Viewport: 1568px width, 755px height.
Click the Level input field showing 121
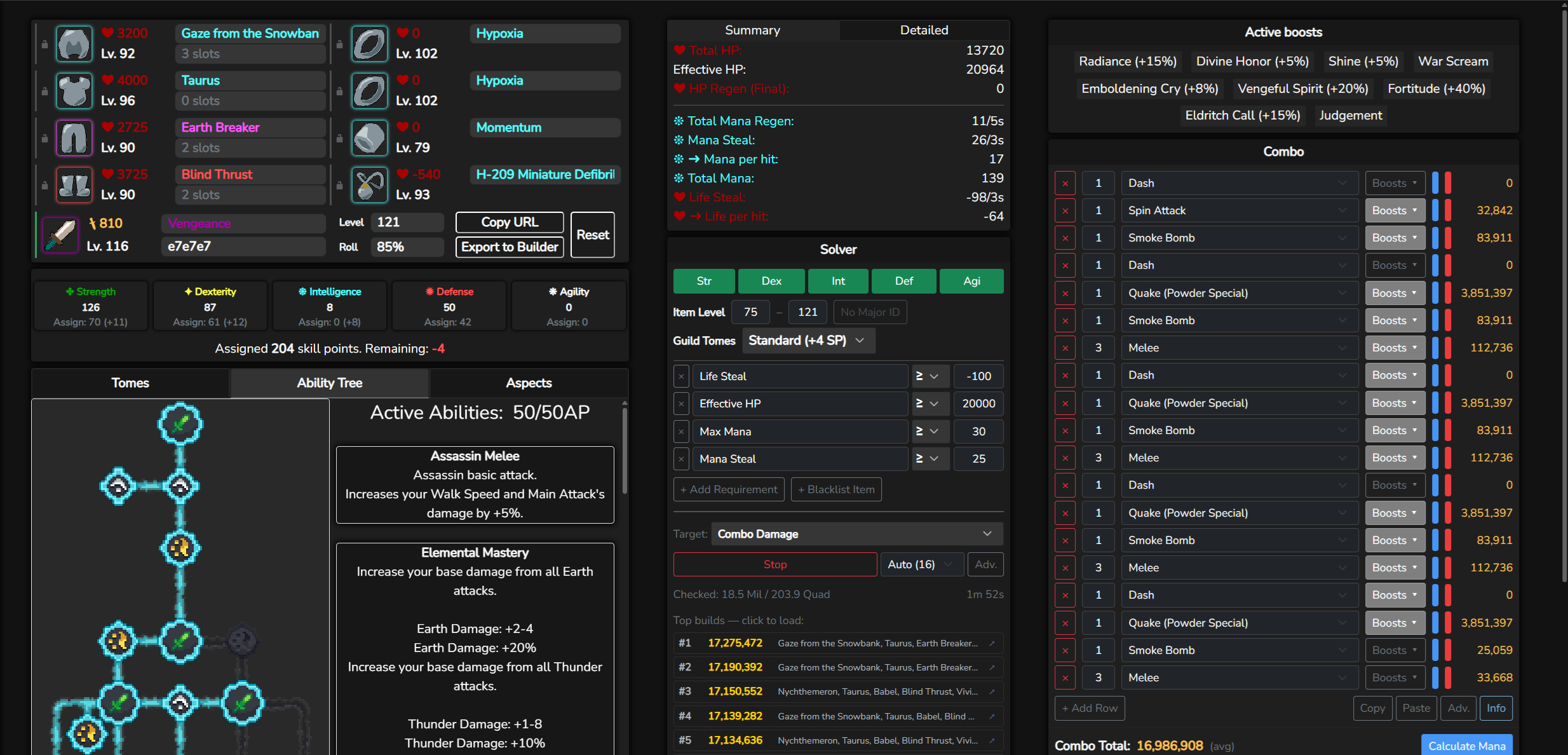point(407,222)
